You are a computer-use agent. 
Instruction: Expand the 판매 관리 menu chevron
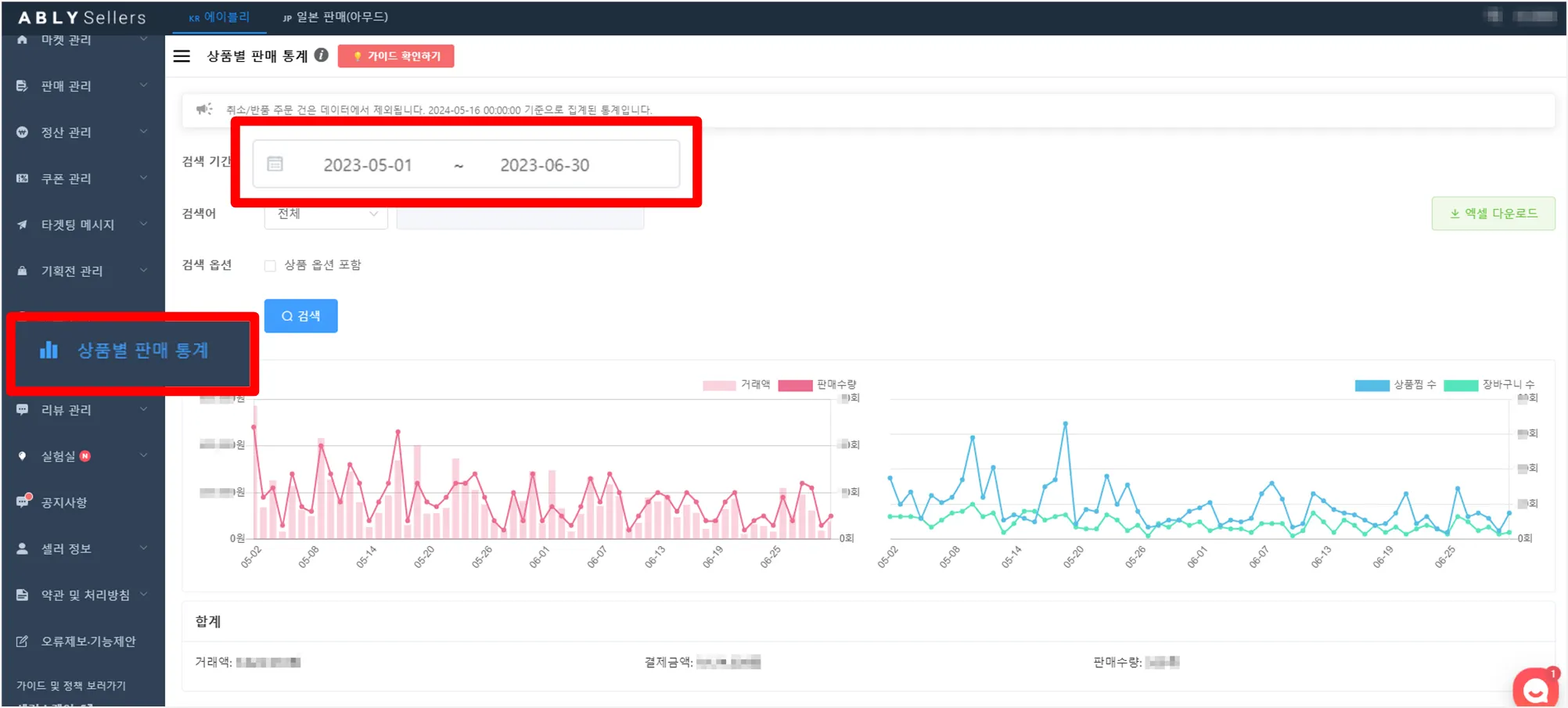143,85
